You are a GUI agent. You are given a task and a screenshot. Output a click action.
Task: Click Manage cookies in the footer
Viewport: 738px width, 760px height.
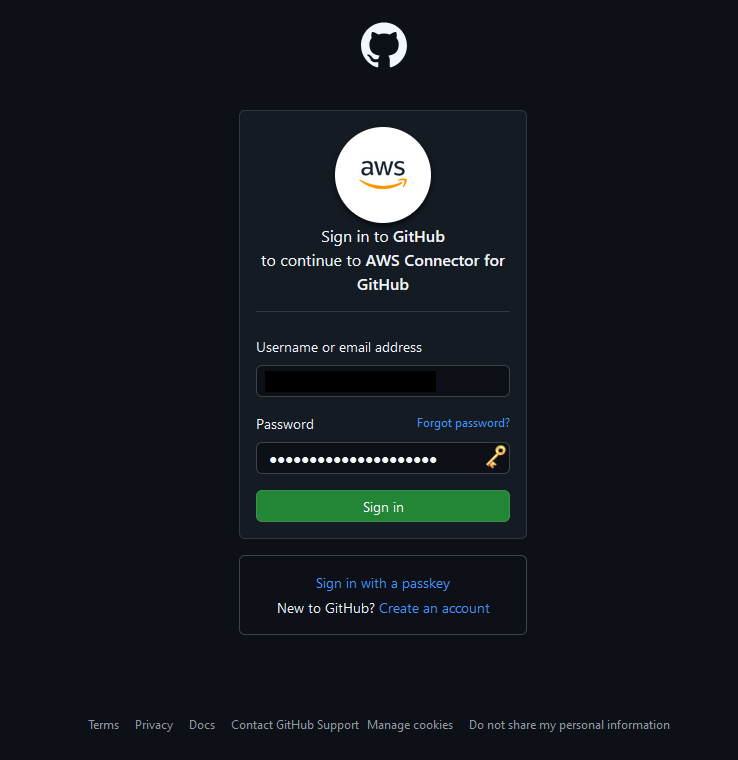(x=410, y=725)
